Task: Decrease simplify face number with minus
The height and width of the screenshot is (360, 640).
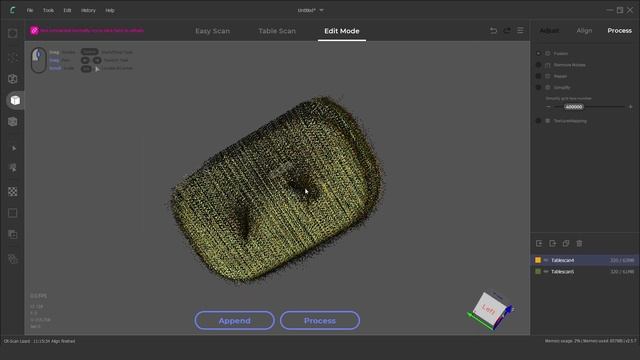Action: 548,107
